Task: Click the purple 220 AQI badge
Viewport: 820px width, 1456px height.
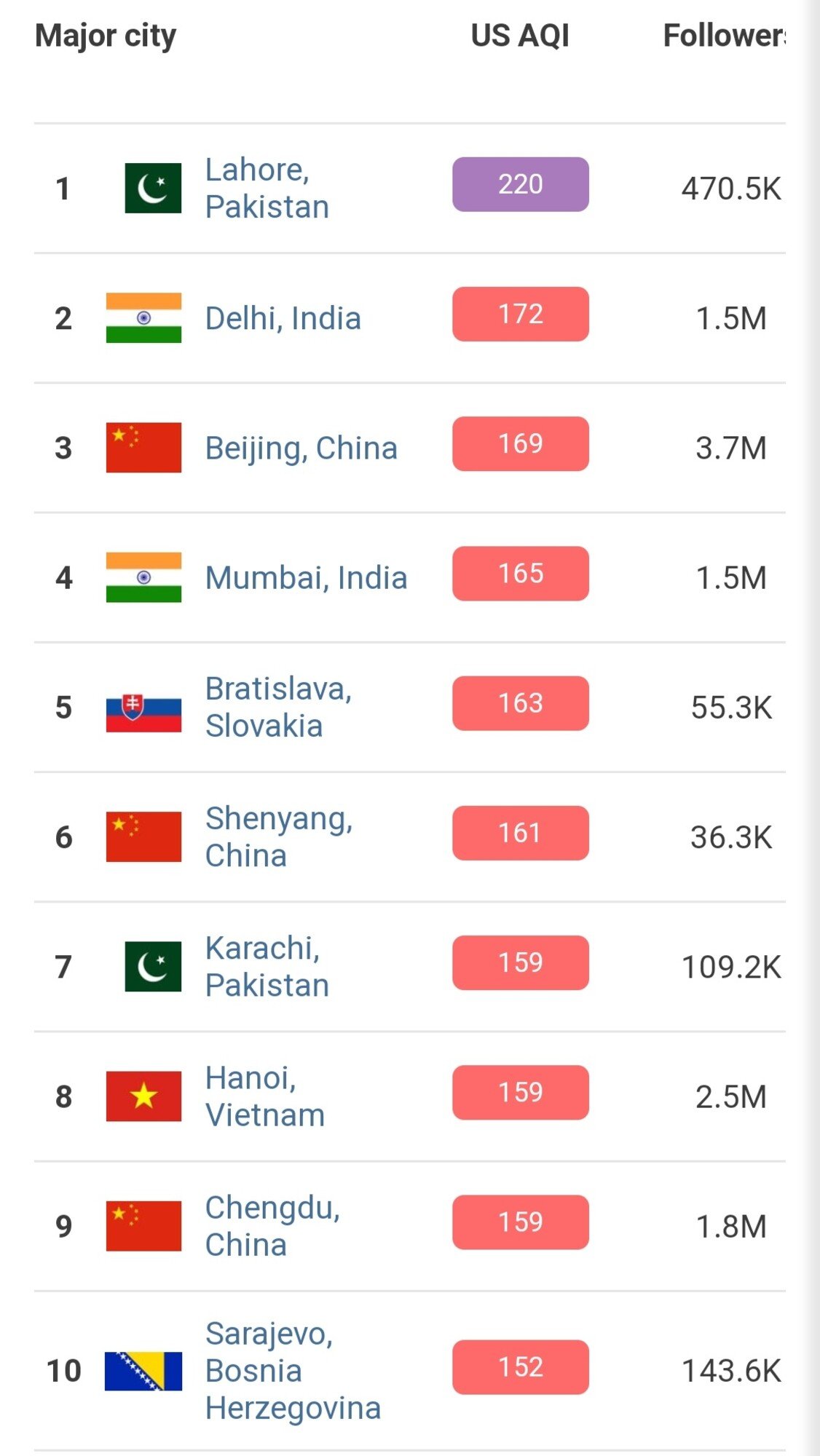Action: point(521,184)
